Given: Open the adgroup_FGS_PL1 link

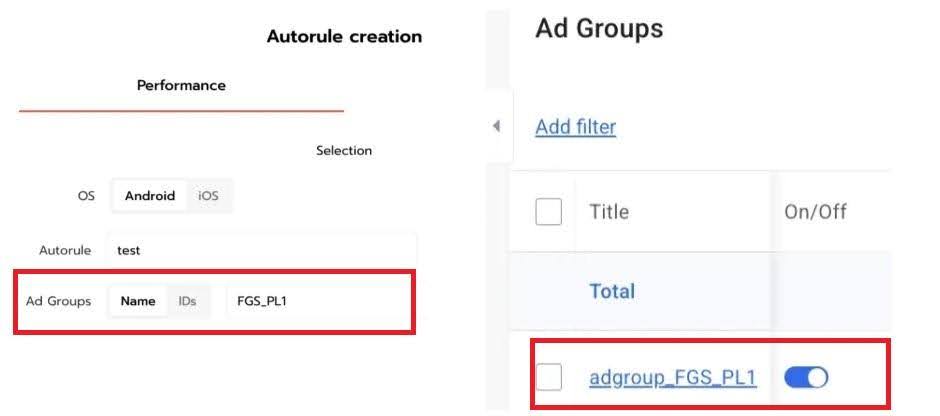Looking at the screenshot, I should coord(672,377).
